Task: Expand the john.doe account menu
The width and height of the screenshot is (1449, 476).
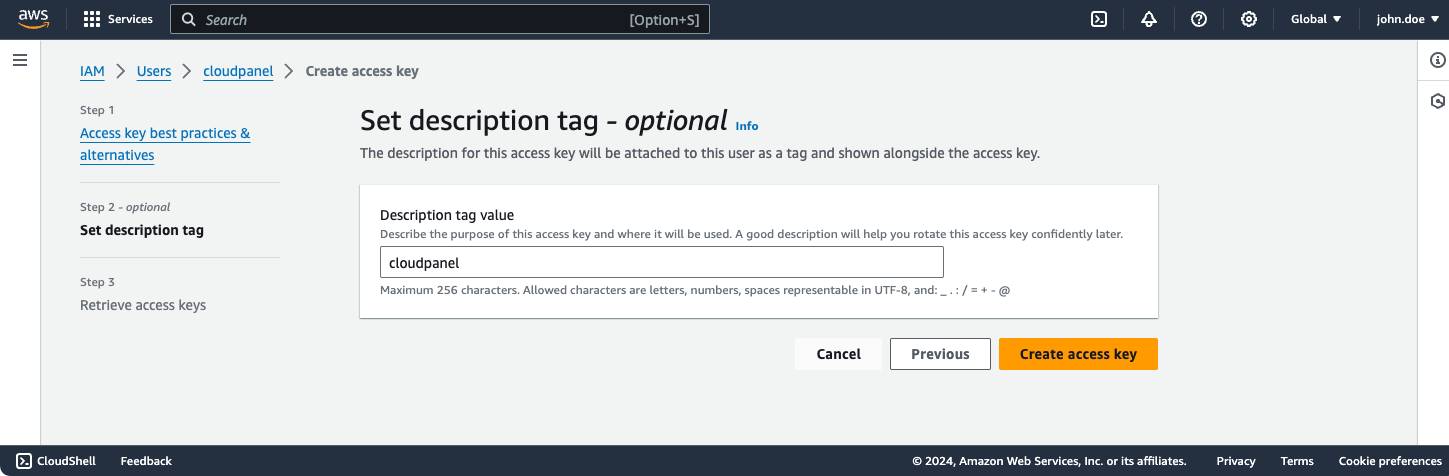Action: 1406,19
